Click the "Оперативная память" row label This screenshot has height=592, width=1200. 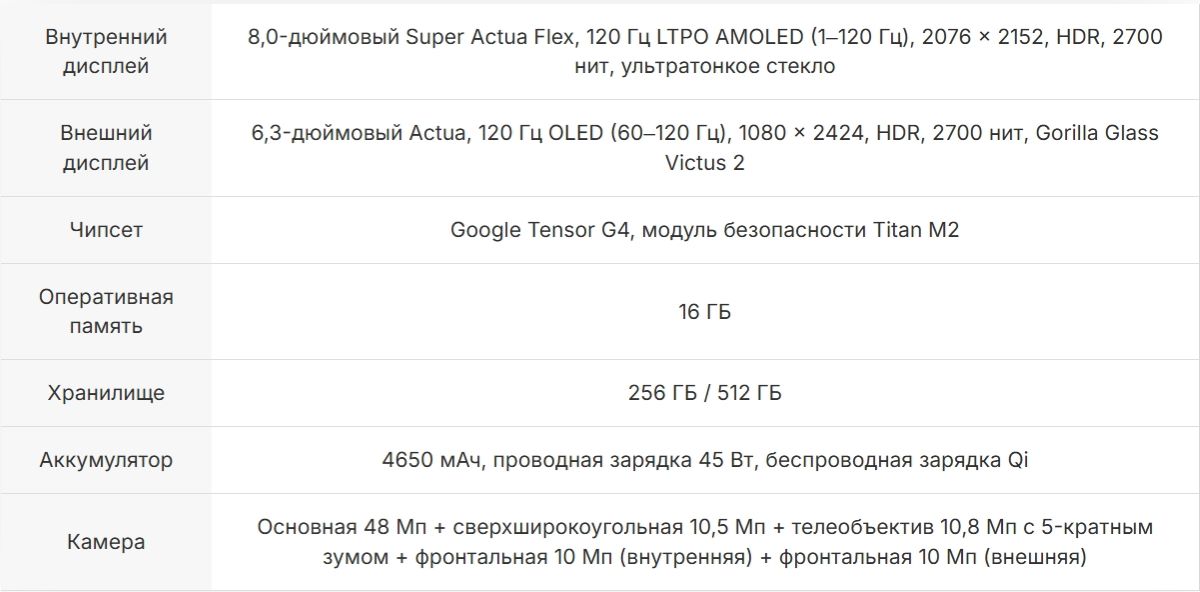106,311
